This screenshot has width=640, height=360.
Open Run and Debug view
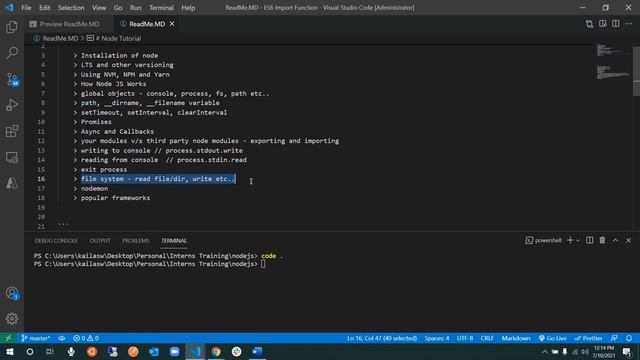pyautogui.click(x=12, y=105)
